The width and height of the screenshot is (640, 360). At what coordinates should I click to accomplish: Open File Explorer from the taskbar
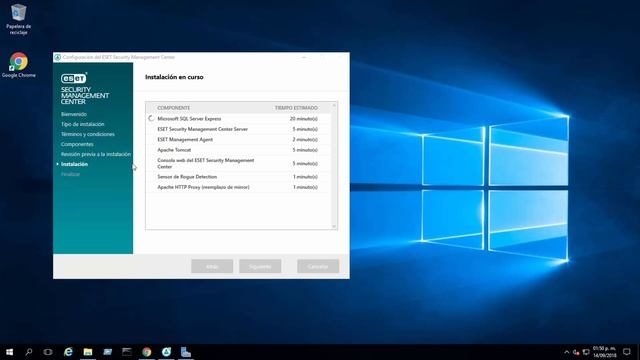click(x=88, y=352)
